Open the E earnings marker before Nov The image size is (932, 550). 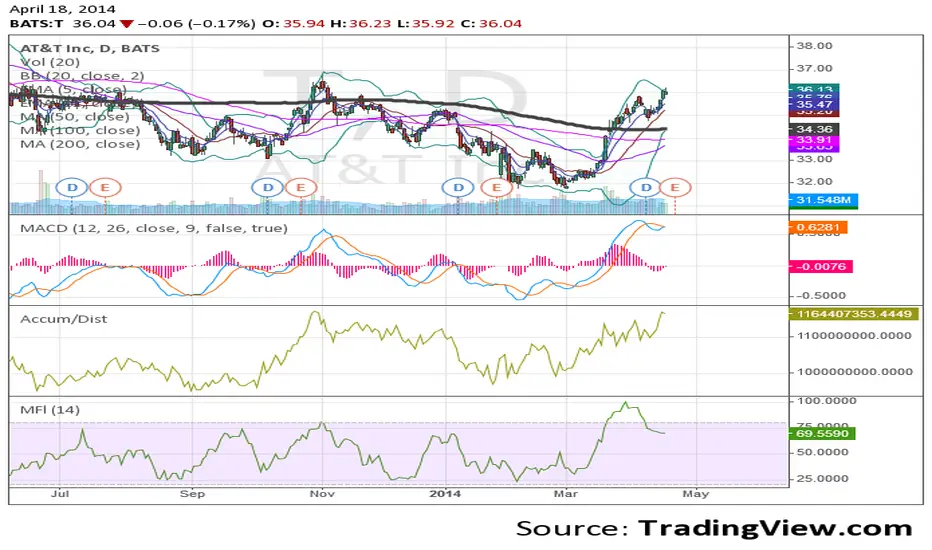click(x=301, y=188)
